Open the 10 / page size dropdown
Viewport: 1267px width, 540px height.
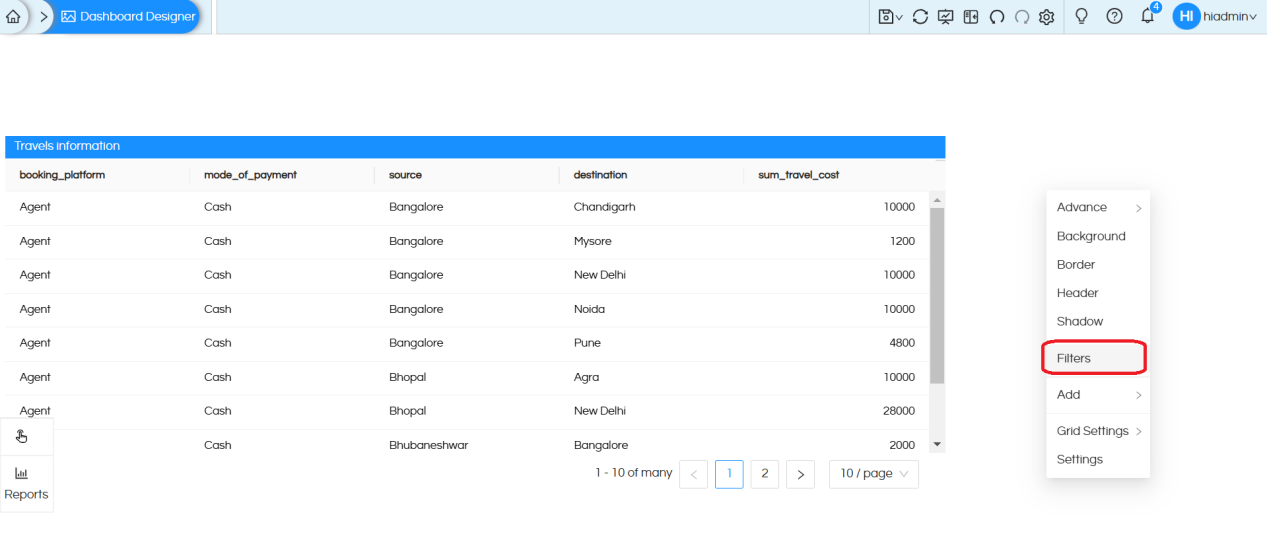pyautogui.click(x=874, y=474)
